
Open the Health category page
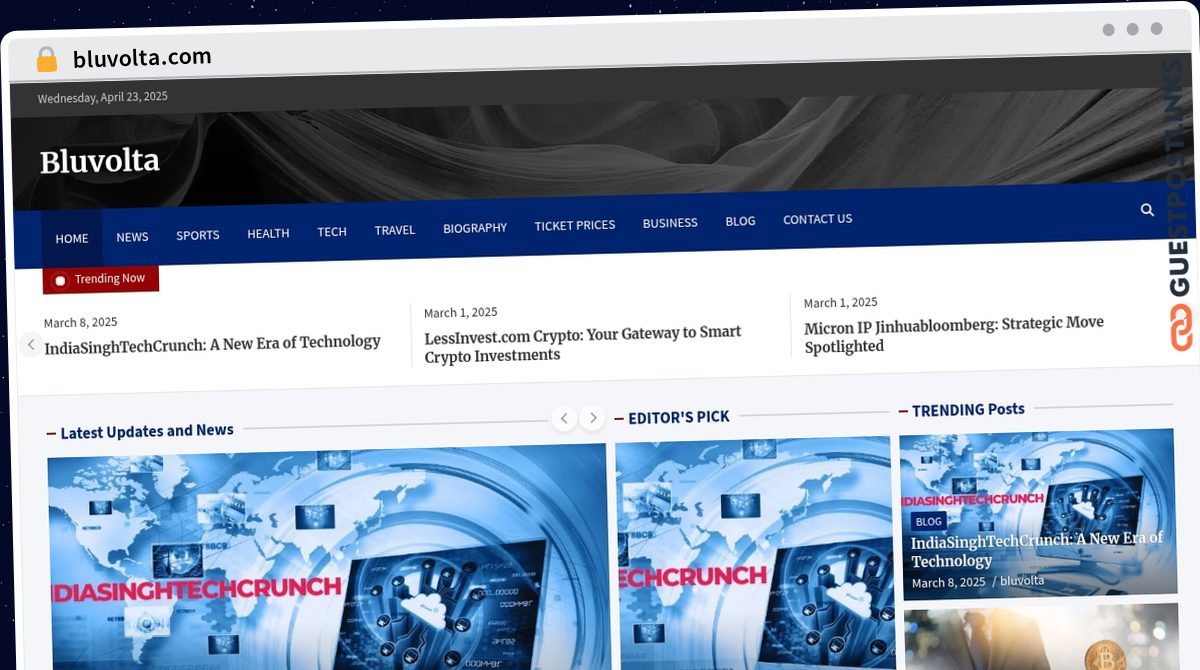tap(268, 233)
